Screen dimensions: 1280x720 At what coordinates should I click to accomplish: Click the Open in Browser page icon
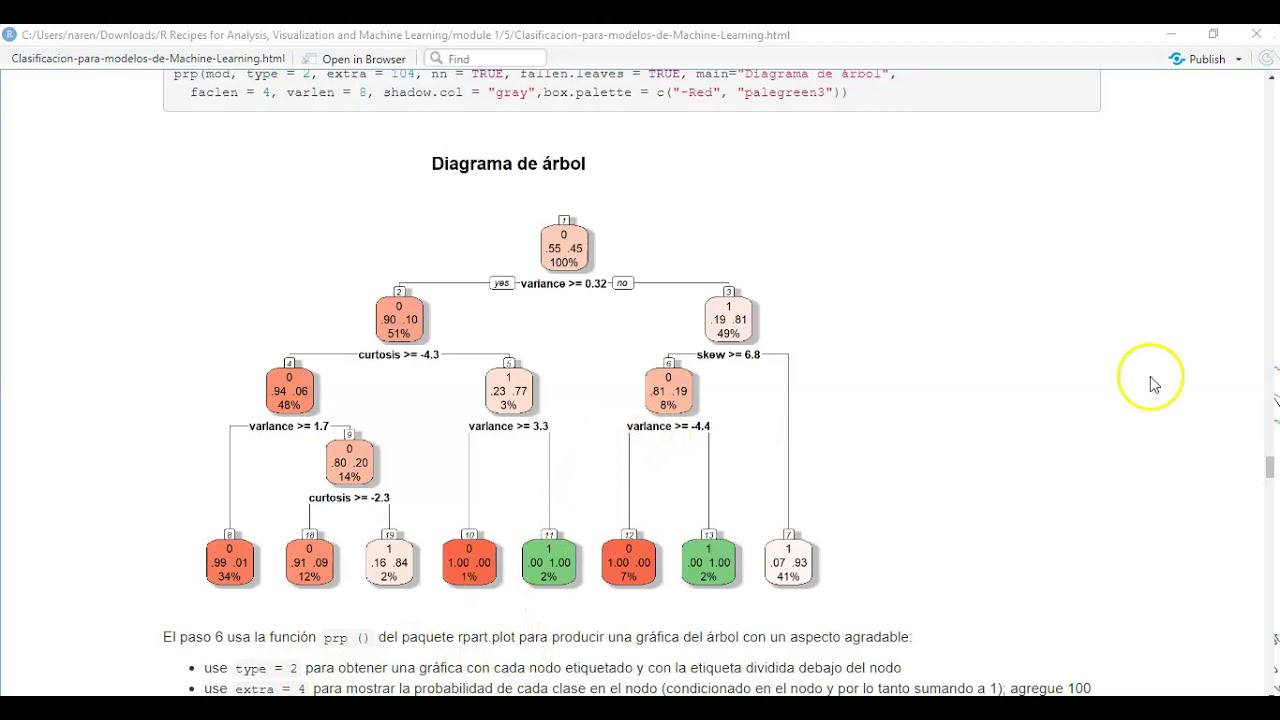pyautogui.click(x=309, y=59)
